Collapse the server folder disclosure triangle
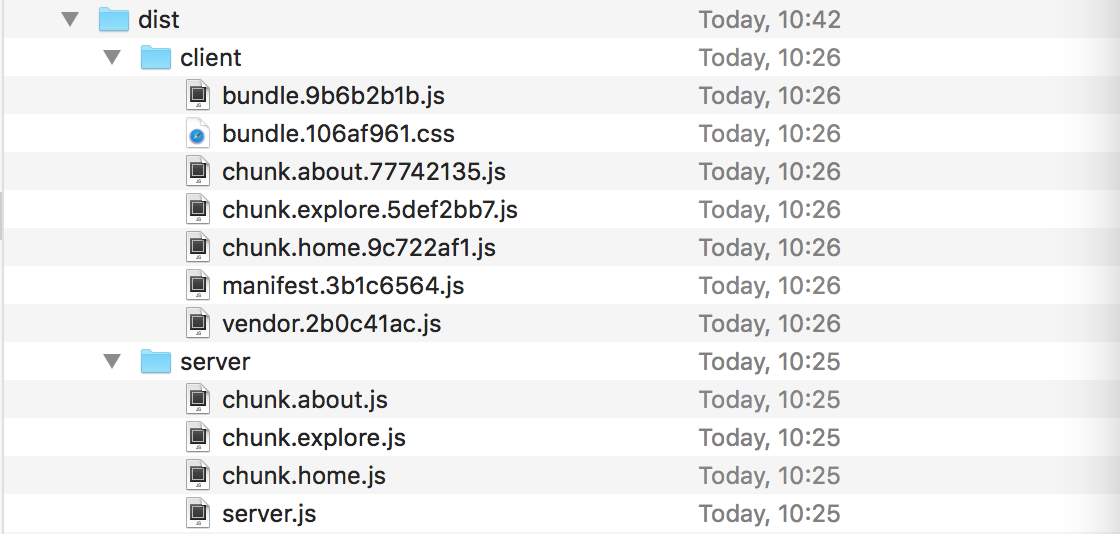The image size is (1120, 534). coord(112,361)
